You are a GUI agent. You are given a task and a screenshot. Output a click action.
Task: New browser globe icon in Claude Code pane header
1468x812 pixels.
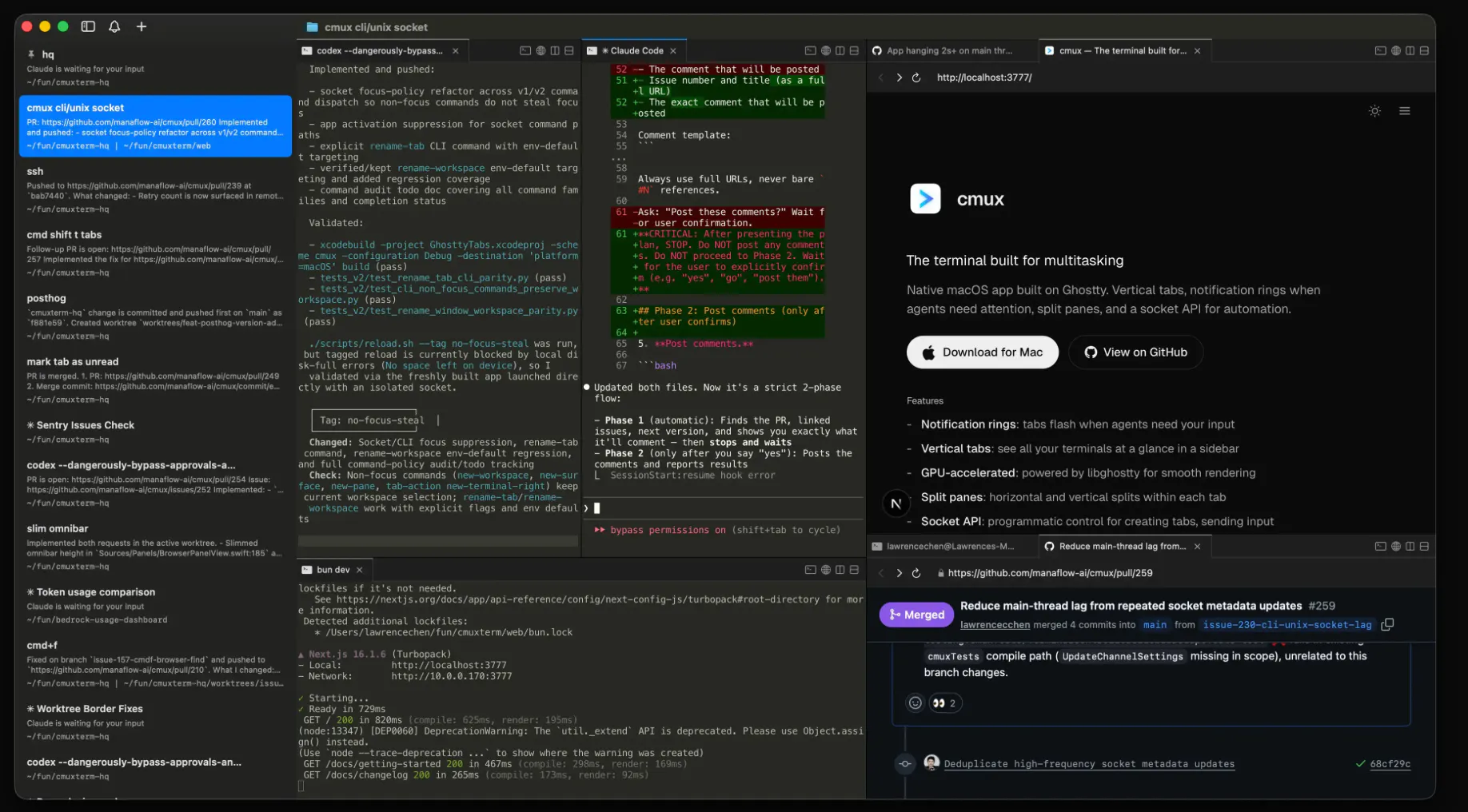[x=826, y=50]
